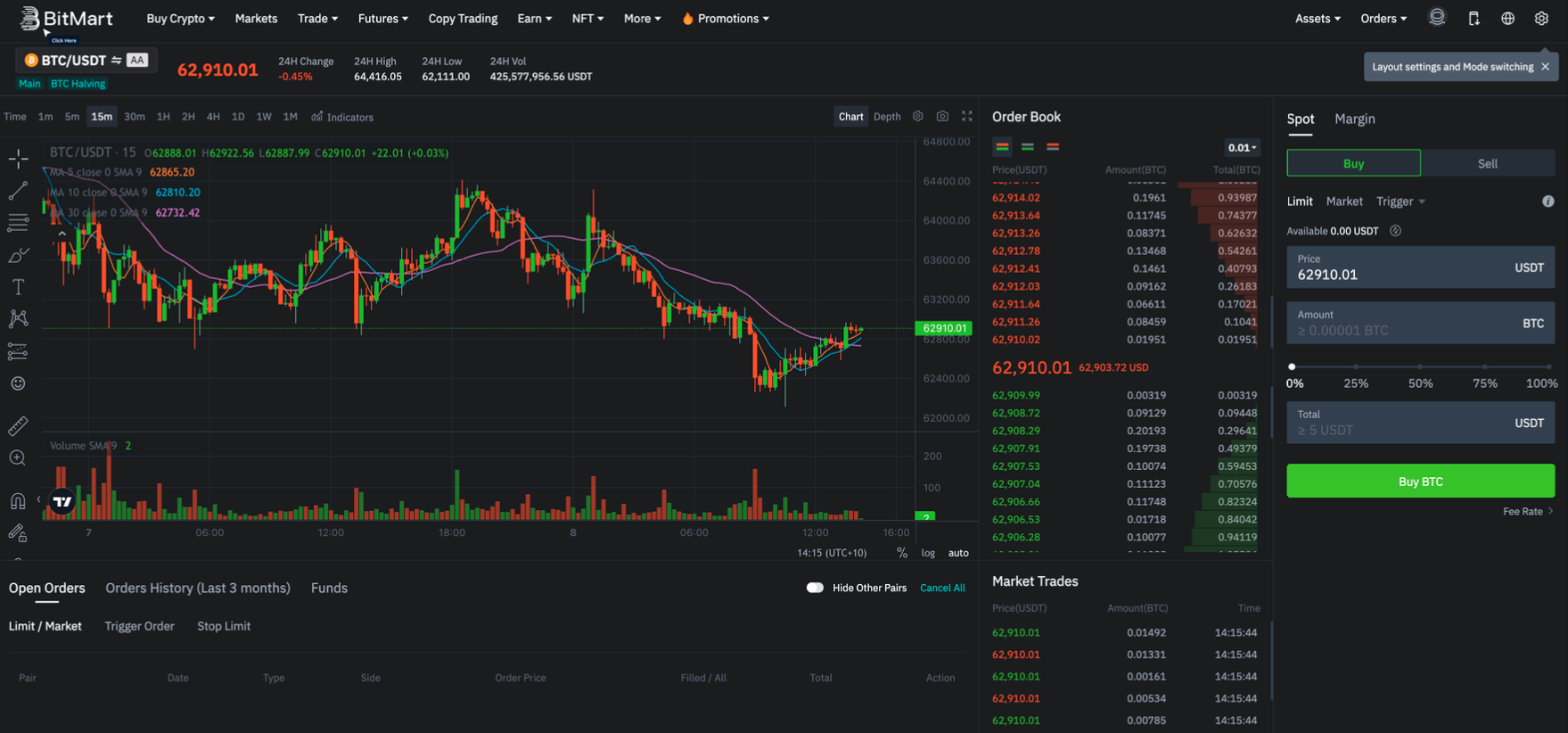This screenshot has width=1568, height=733.
Task: Expand the More menu
Action: tap(642, 19)
